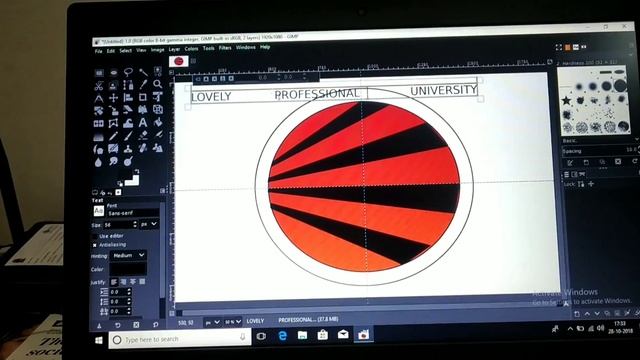Click the Save Tool Preset button

(x=99, y=326)
